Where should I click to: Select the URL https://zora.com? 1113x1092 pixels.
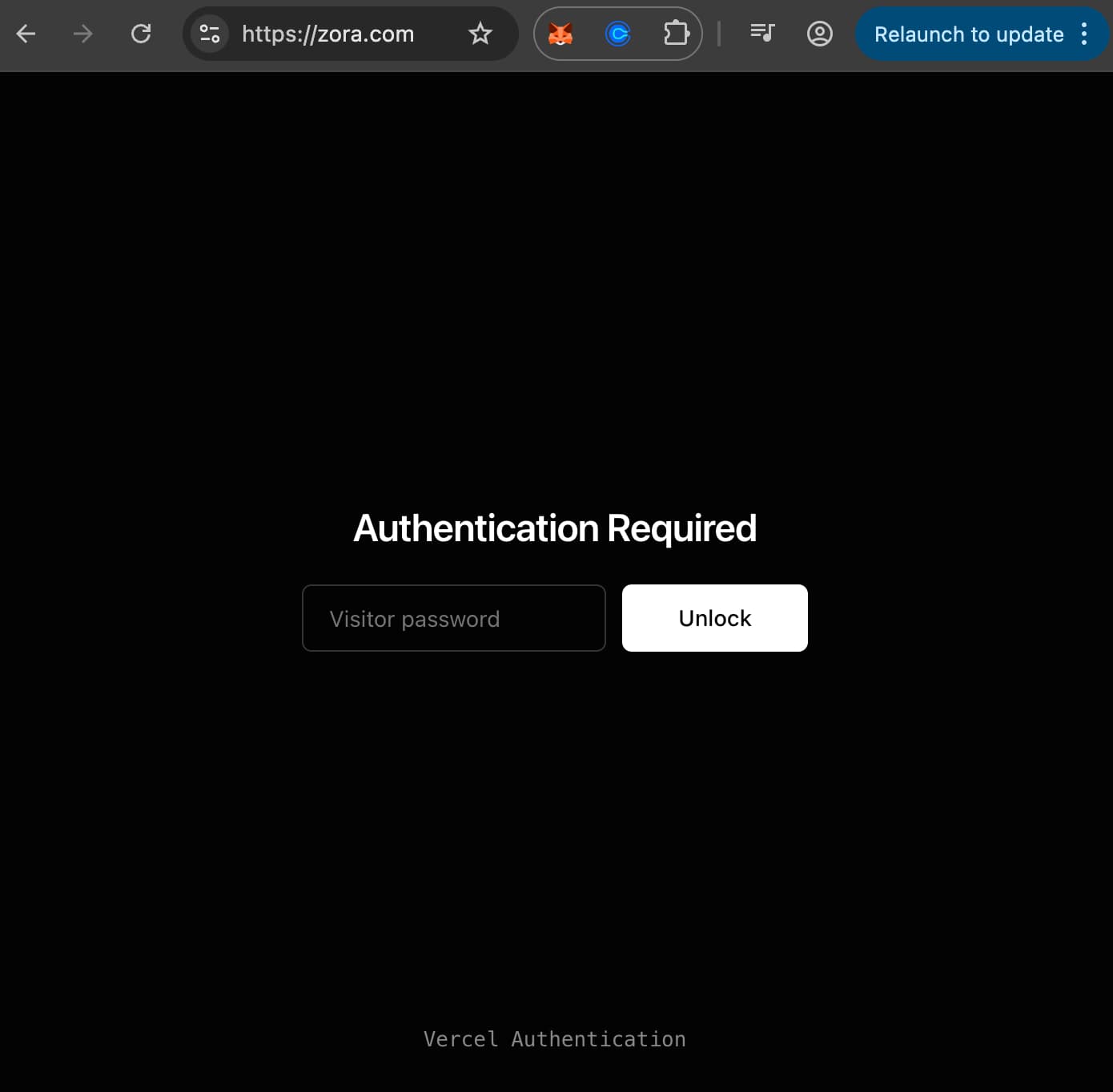[x=328, y=34]
